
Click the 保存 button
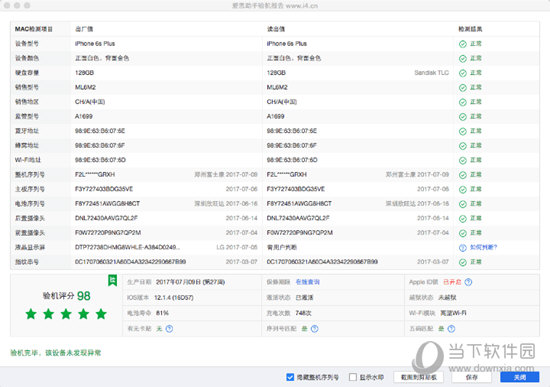(471, 377)
